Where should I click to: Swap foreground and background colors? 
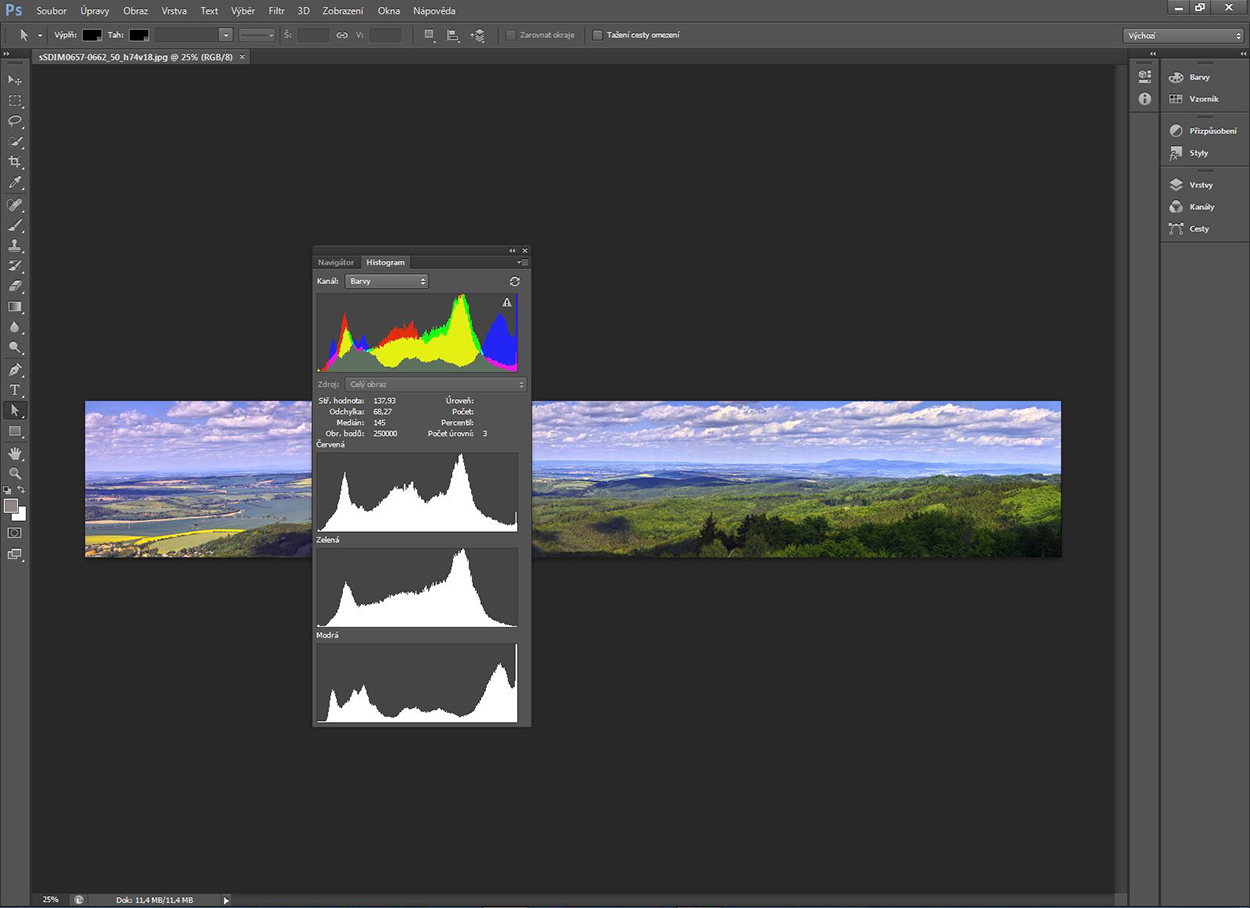[x=22, y=490]
